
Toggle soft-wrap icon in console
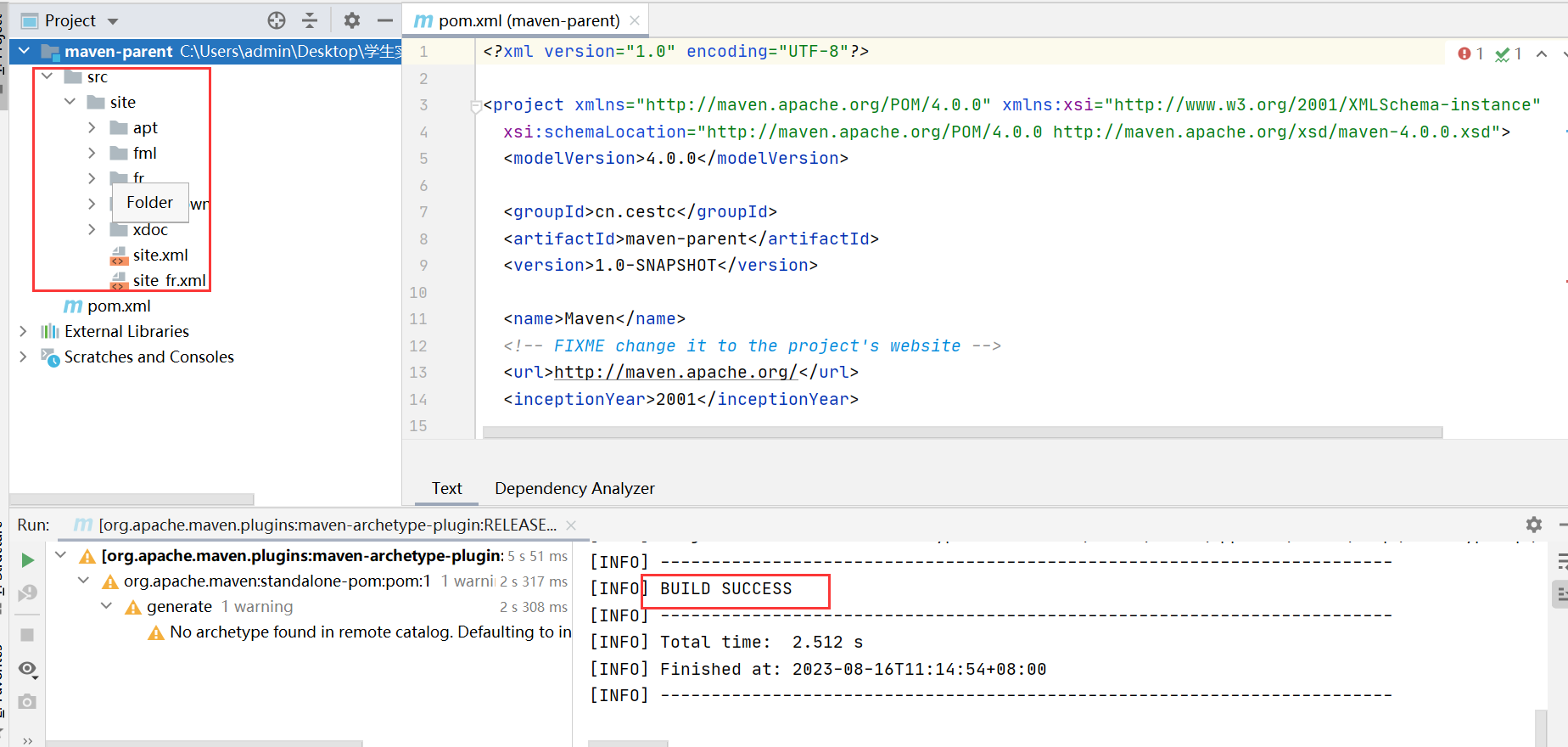(x=1561, y=561)
